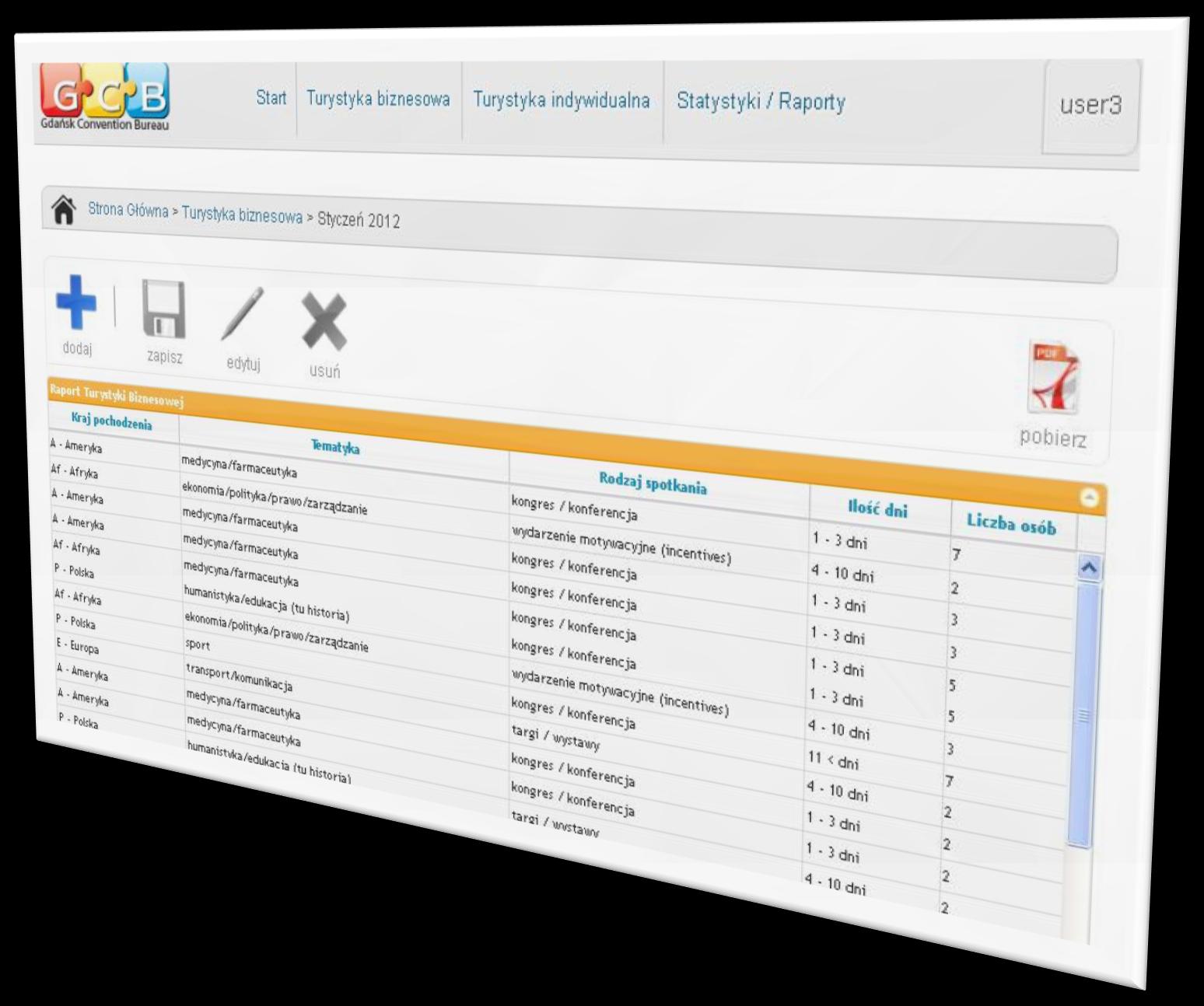Click the pencil edytuj icon
1204x1006 pixels.
tap(242, 313)
